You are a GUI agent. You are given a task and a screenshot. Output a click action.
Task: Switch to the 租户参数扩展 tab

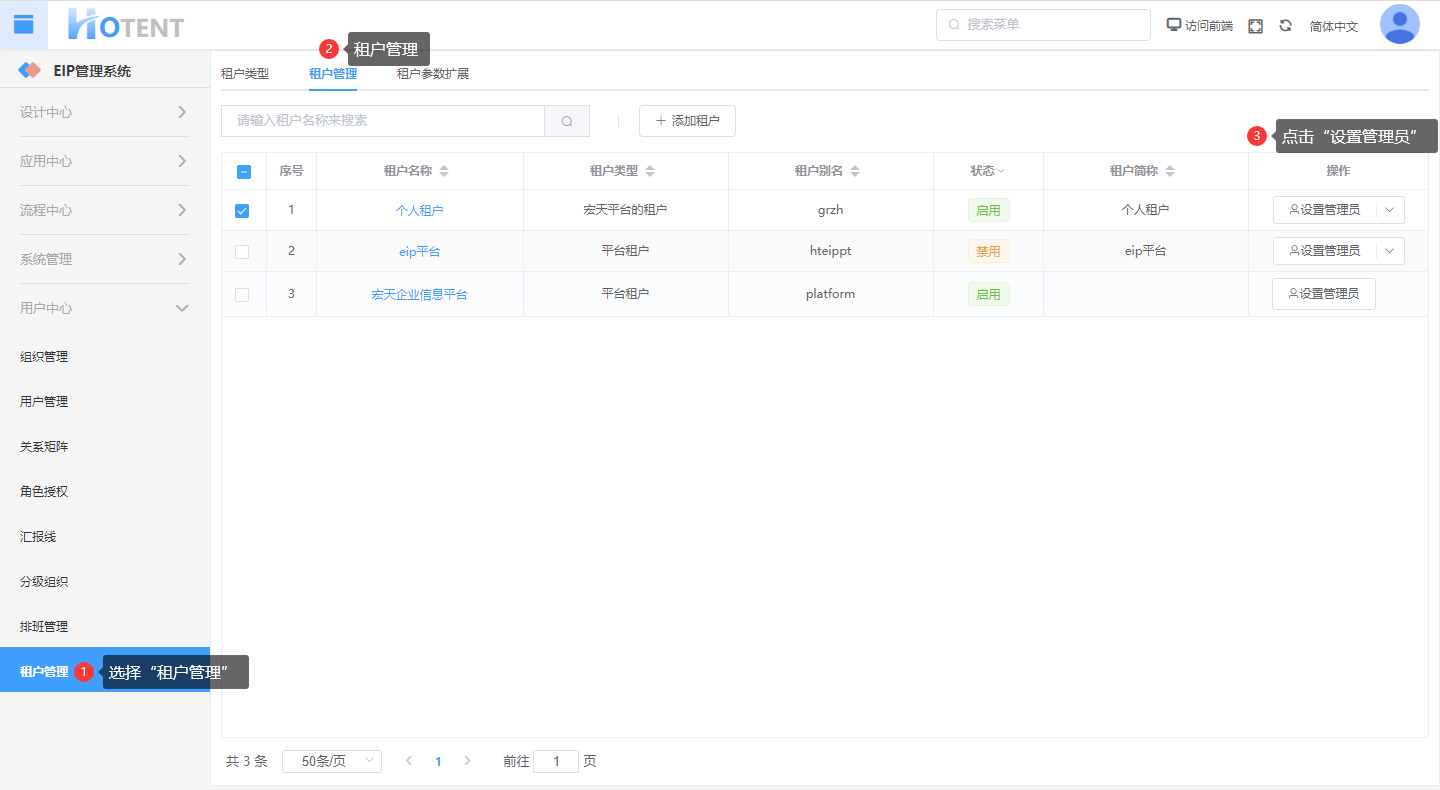click(x=433, y=73)
